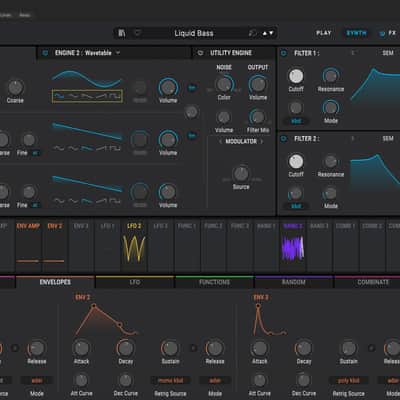Select ENV 3 modulation source slot
Image resolution: width=400 pixels, height=400 pixels.
tap(81, 245)
